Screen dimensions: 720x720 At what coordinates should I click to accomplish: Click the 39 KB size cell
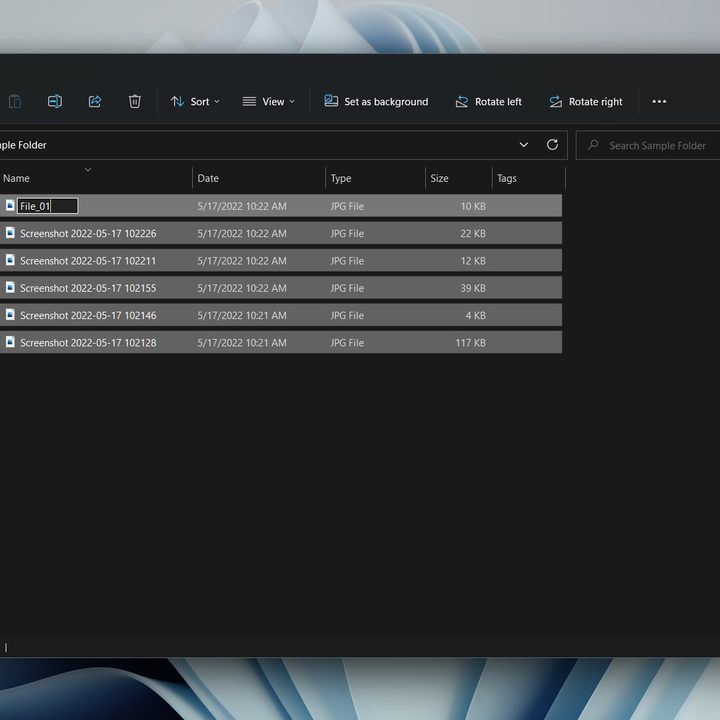473,288
